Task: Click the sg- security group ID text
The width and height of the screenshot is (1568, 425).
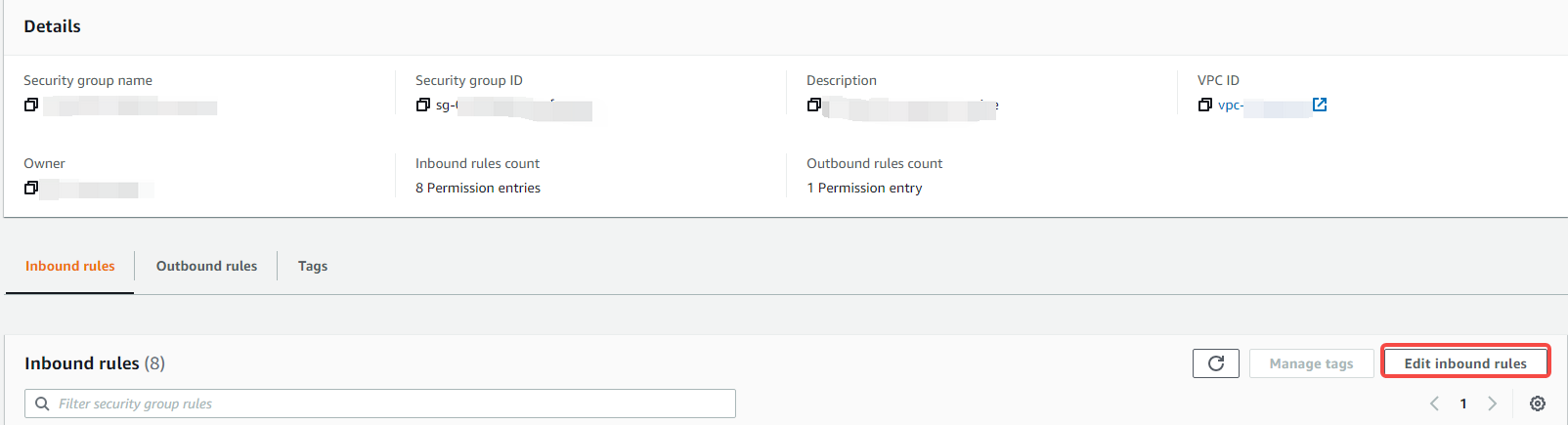Action: point(447,106)
